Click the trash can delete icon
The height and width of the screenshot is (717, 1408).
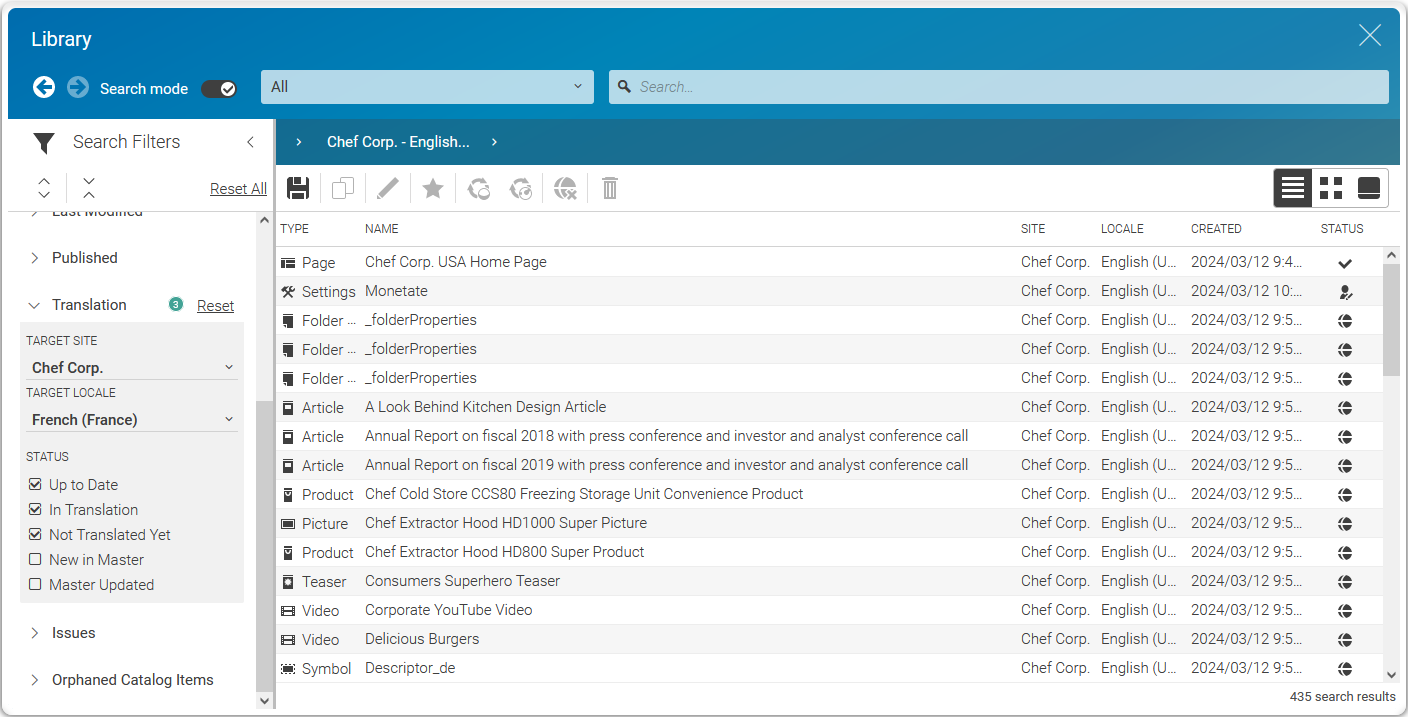pos(610,188)
